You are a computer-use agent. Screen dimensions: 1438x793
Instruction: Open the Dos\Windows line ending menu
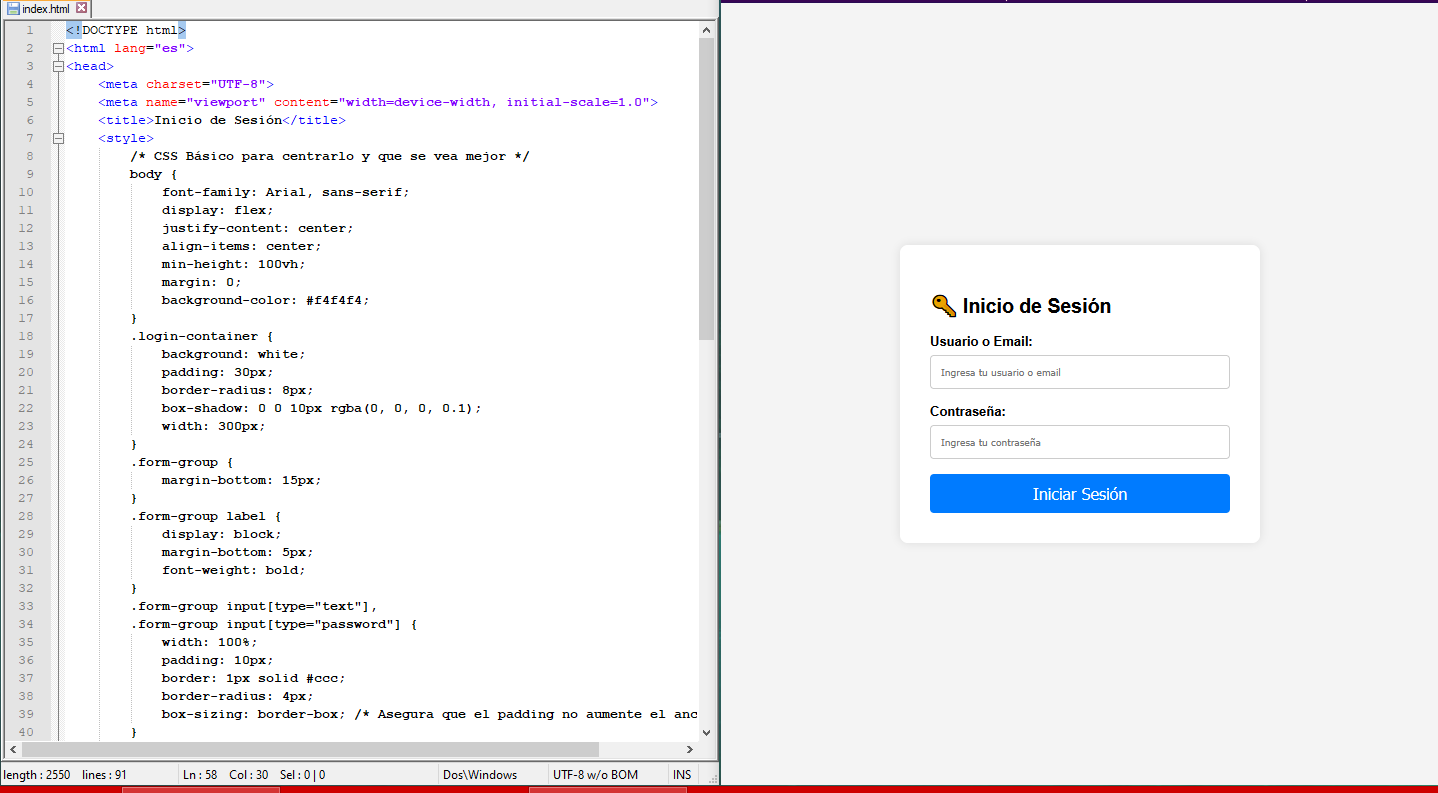pos(480,775)
